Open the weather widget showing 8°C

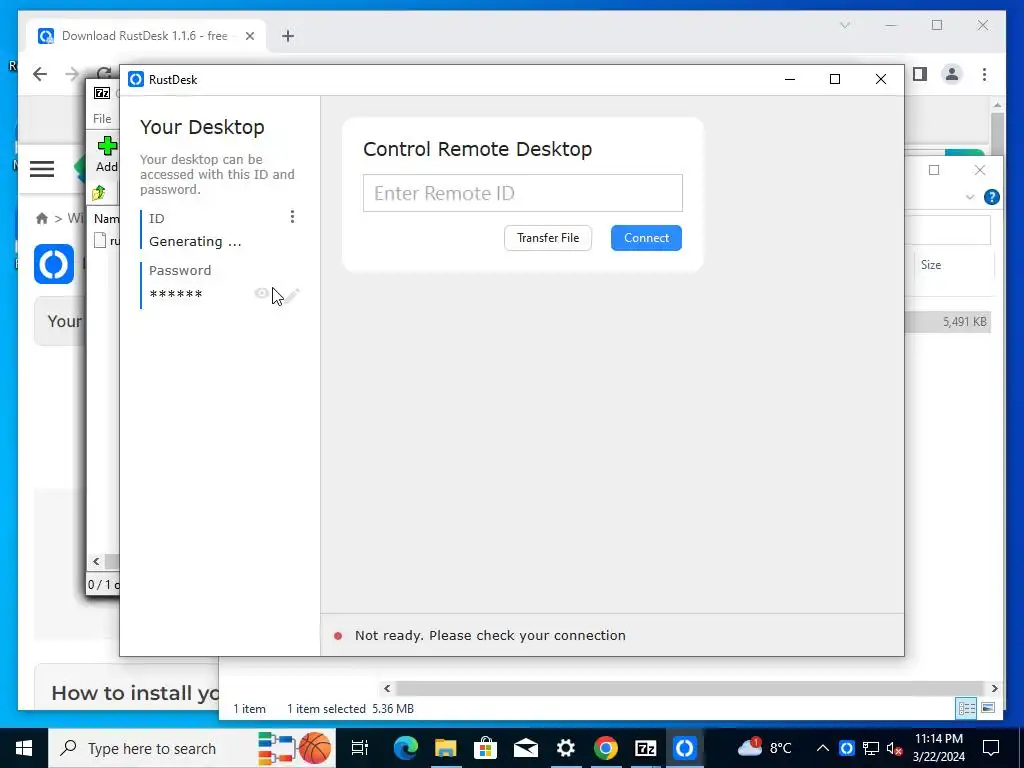coord(764,748)
